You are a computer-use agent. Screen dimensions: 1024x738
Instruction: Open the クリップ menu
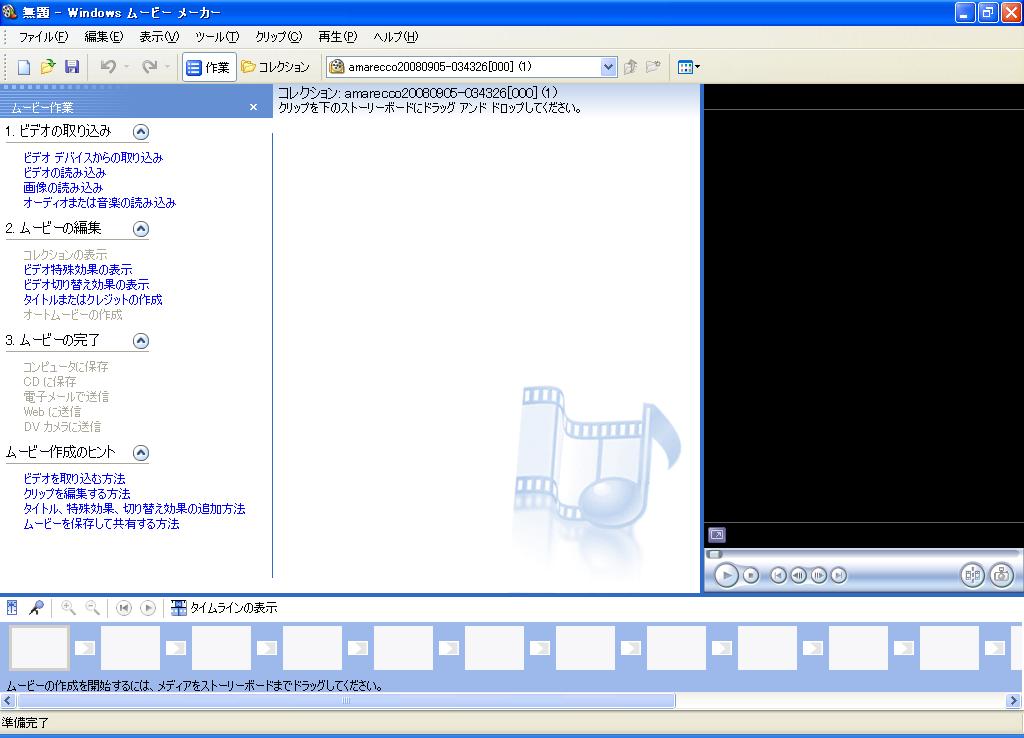point(278,37)
